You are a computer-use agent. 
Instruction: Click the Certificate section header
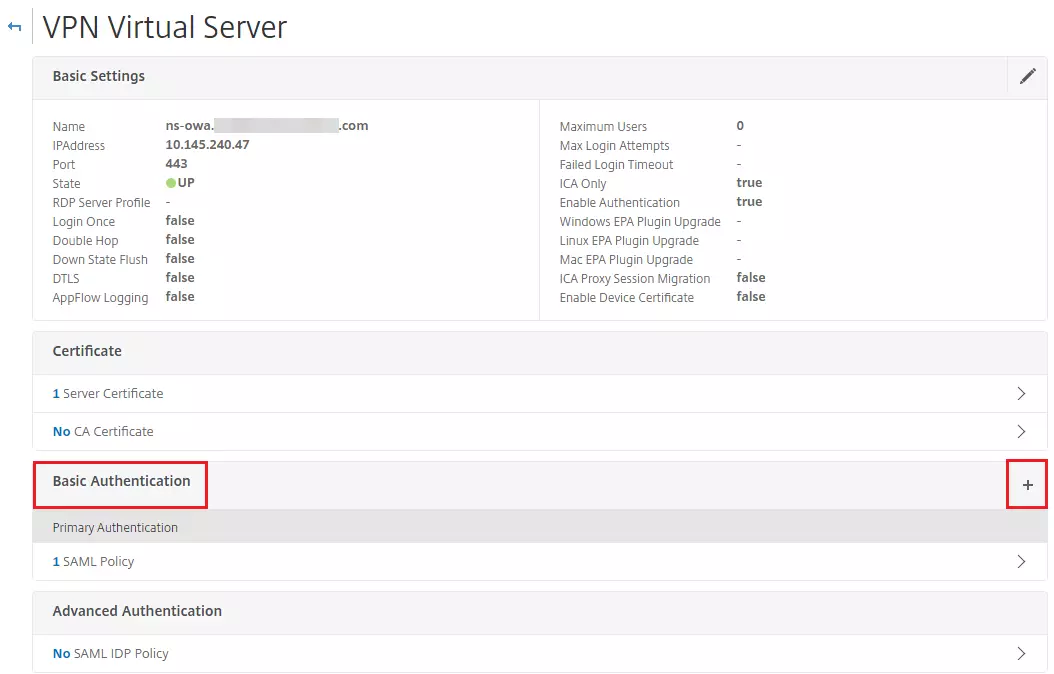[87, 351]
